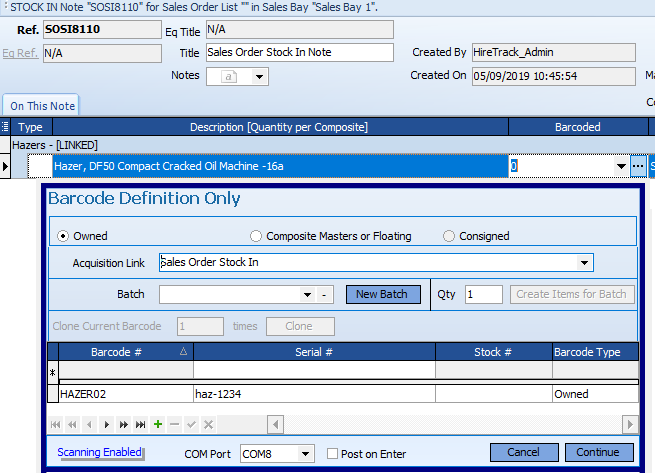Image resolution: width=655 pixels, height=473 pixels.
Task: Select the Owned radio button
Action: click(x=63, y=236)
